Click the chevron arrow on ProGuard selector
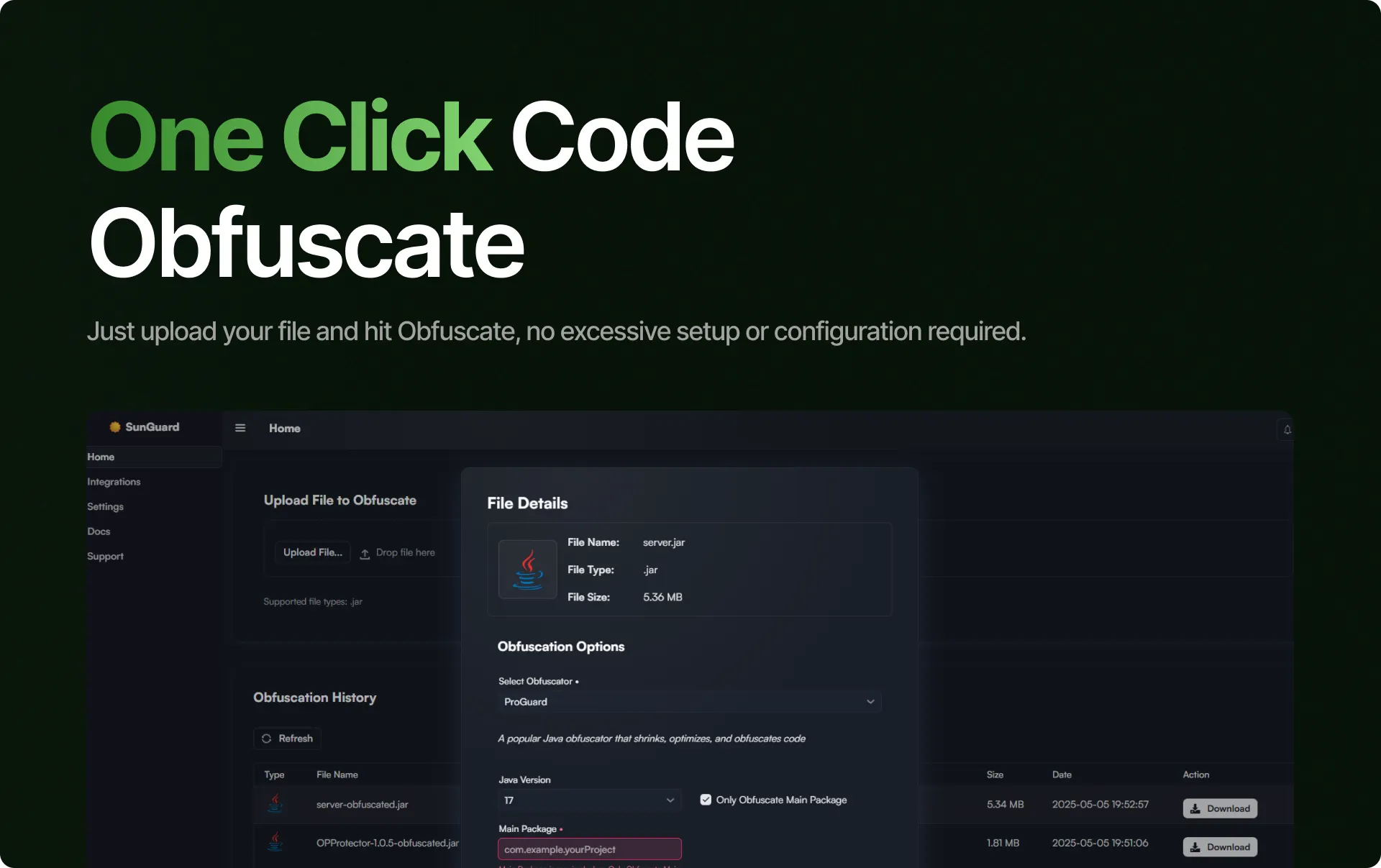 [870, 702]
